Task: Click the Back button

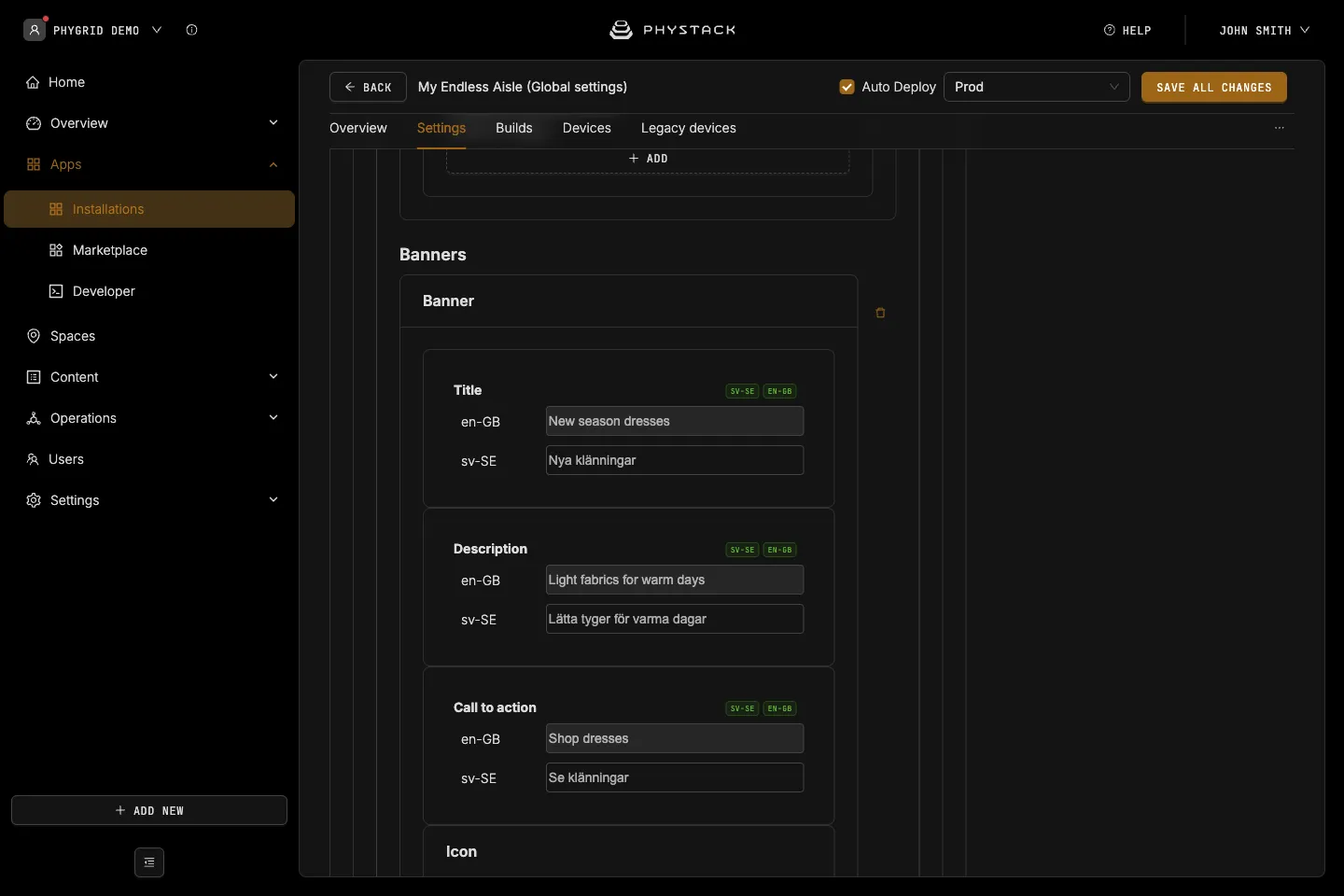Action: 368,87
